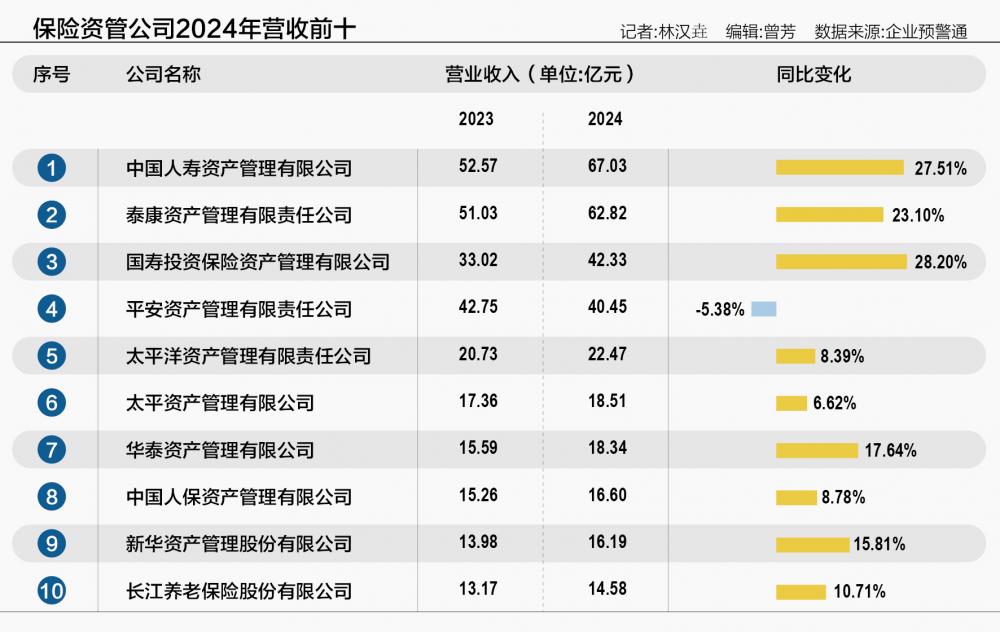Select the 同比变化 column header
1000x632 pixels.
coord(814,75)
